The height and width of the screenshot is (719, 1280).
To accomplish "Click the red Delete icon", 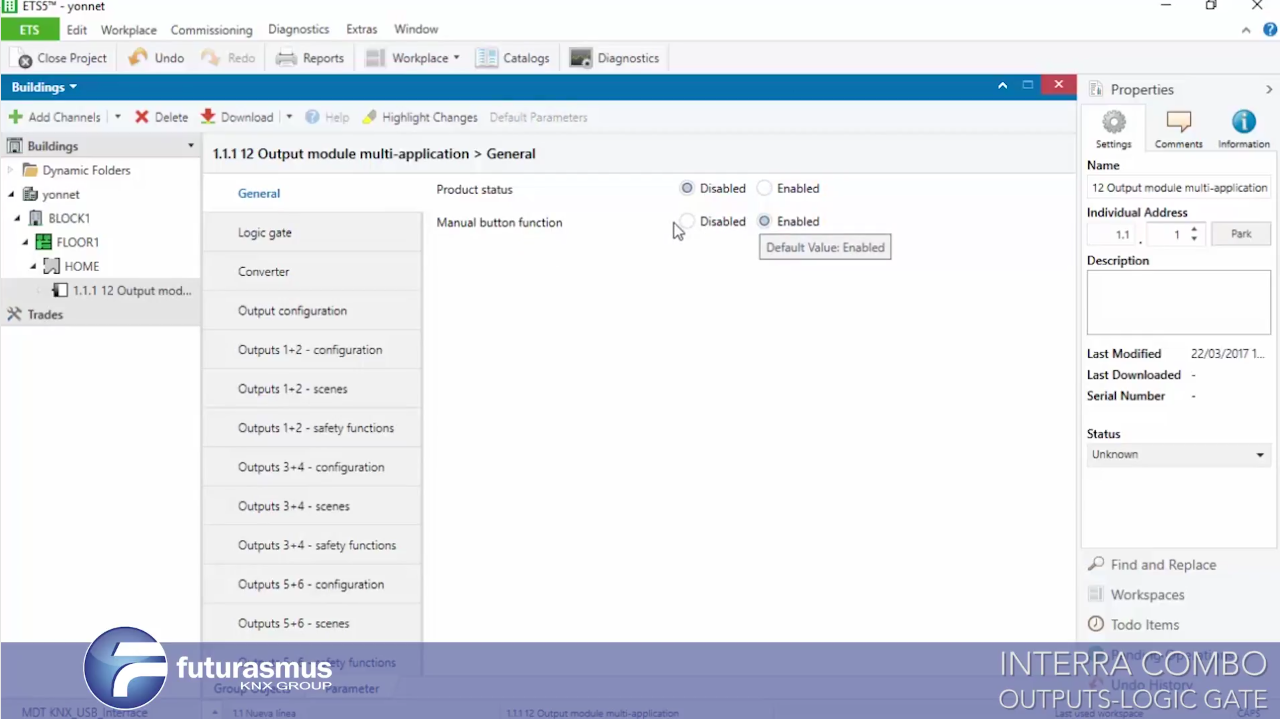I will tap(142, 117).
